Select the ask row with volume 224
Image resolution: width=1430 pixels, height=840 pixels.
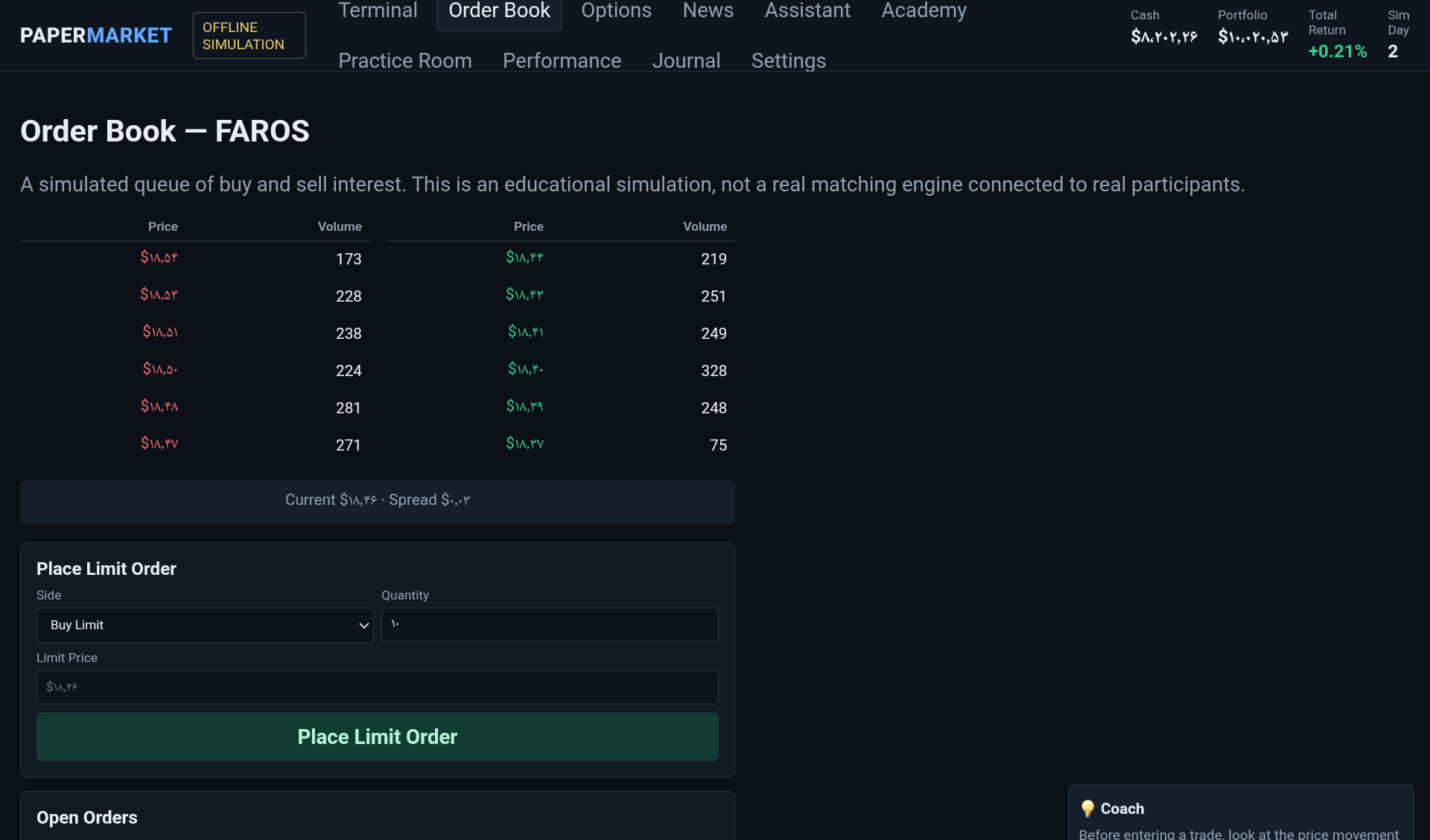(x=194, y=370)
